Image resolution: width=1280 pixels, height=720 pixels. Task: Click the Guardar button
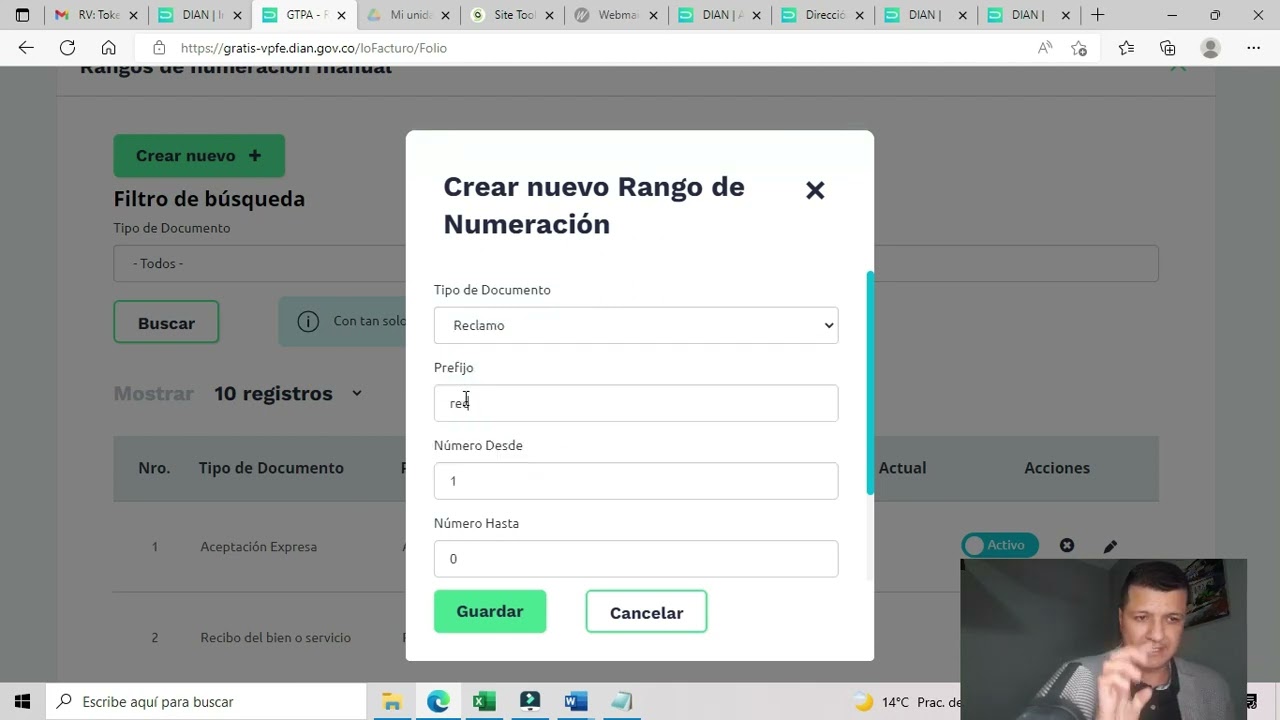490,611
